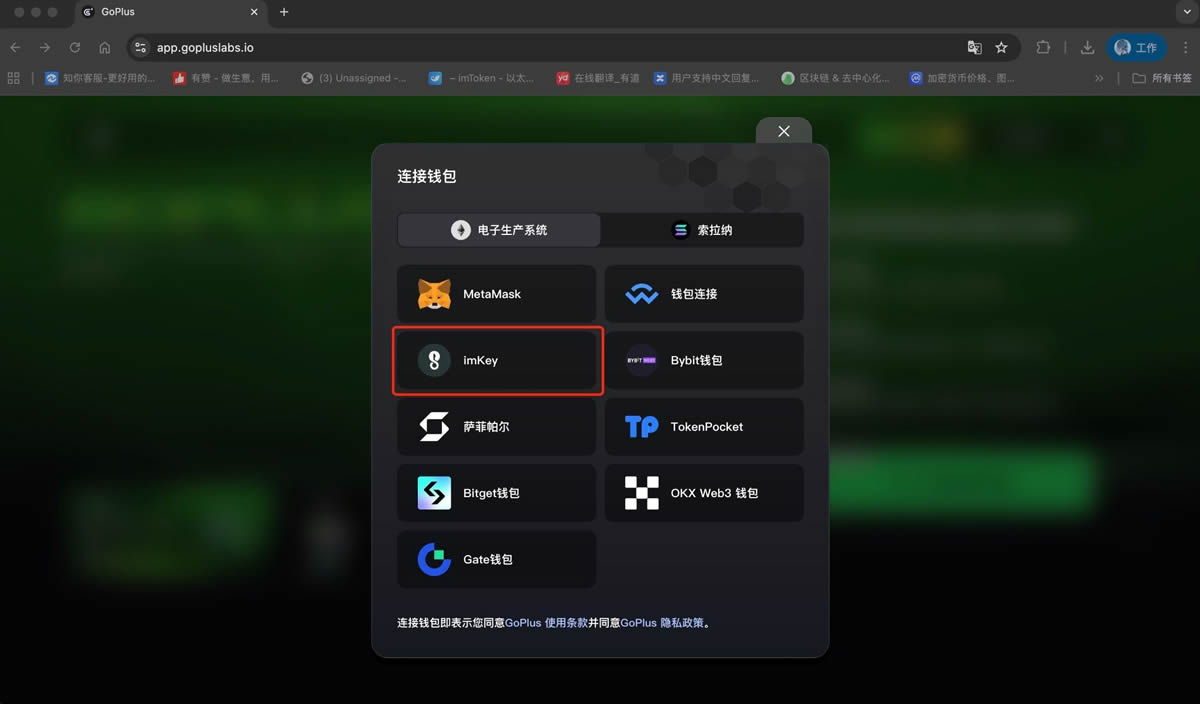
Task: Close the 连接钱包 dialog with X
Action: 784,131
